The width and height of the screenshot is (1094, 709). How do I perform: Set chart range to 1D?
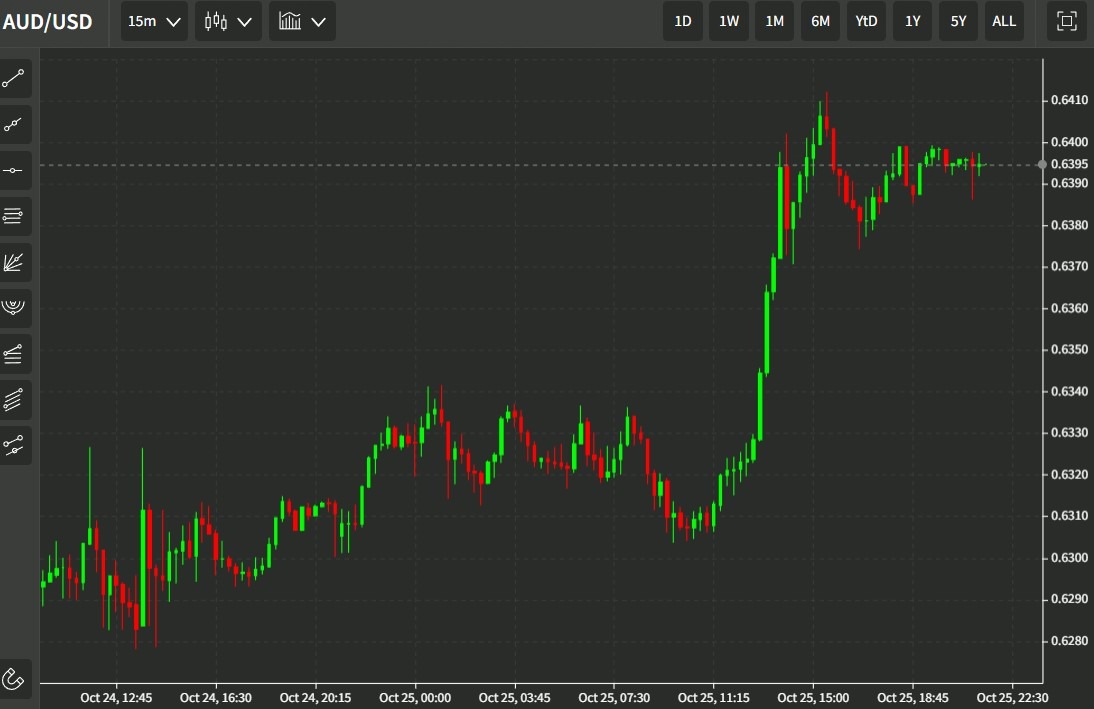(683, 22)
